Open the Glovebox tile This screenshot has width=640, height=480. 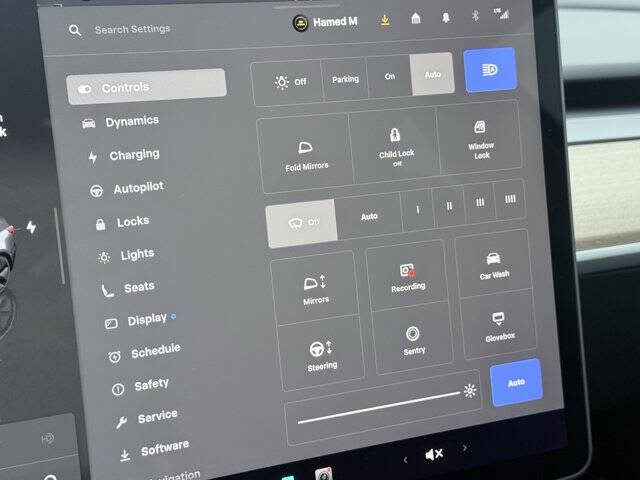(499, 325)
